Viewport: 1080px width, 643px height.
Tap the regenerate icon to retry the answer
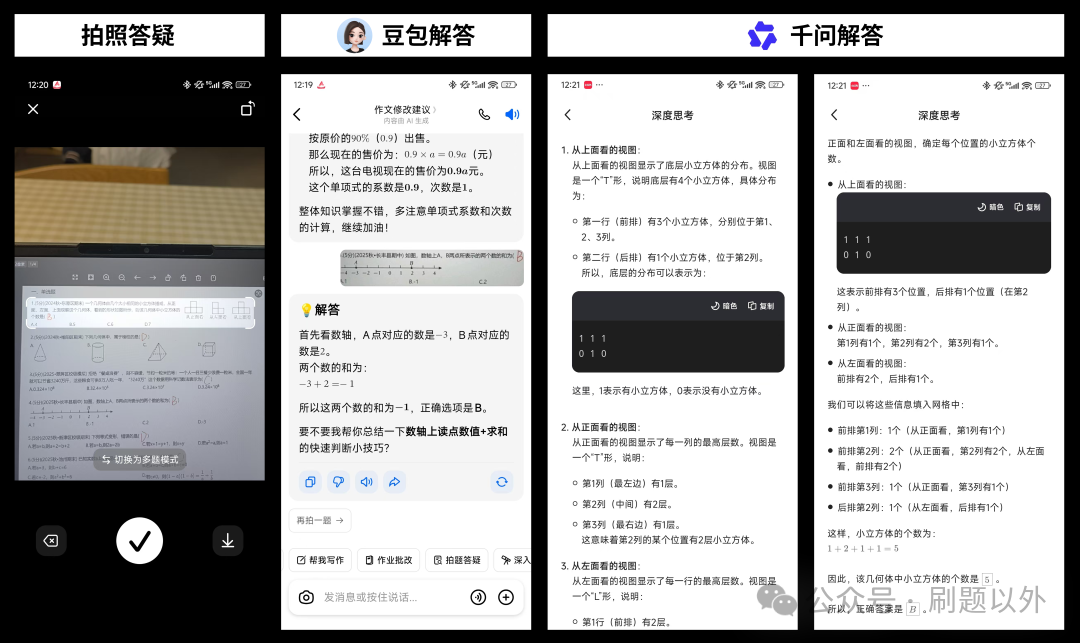[501, 481]
